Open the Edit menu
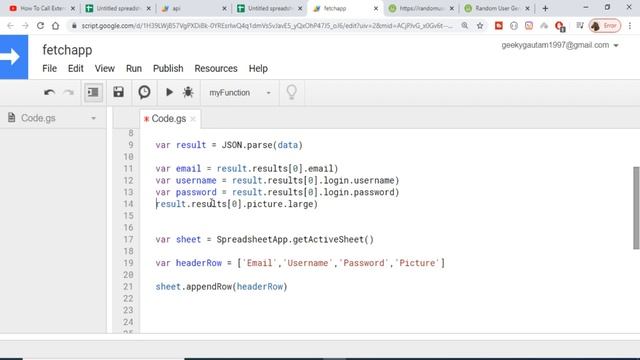The width and height of the screenshot is (640, 360). point(76,69)
